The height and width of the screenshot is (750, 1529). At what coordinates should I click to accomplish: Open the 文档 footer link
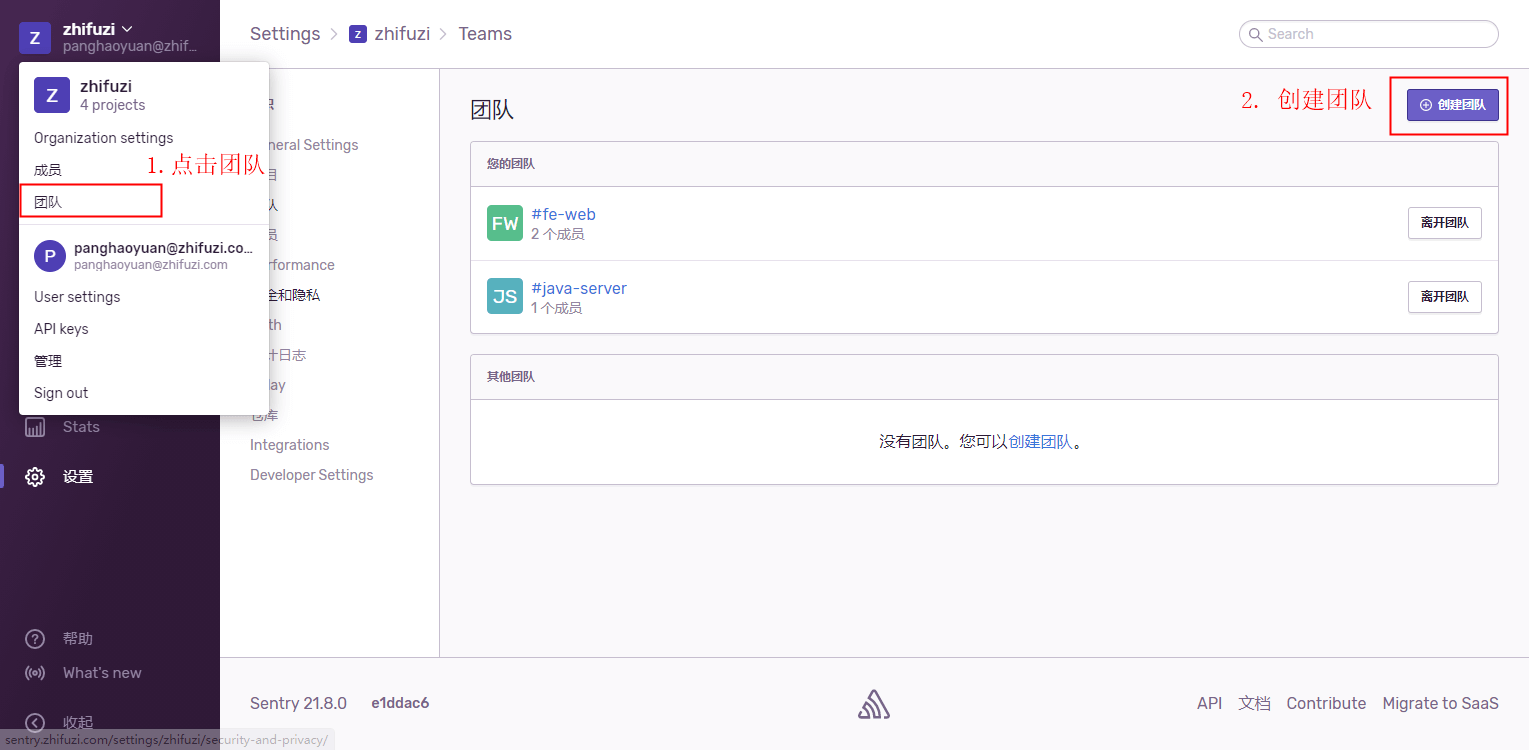(x=1254, y=703)
